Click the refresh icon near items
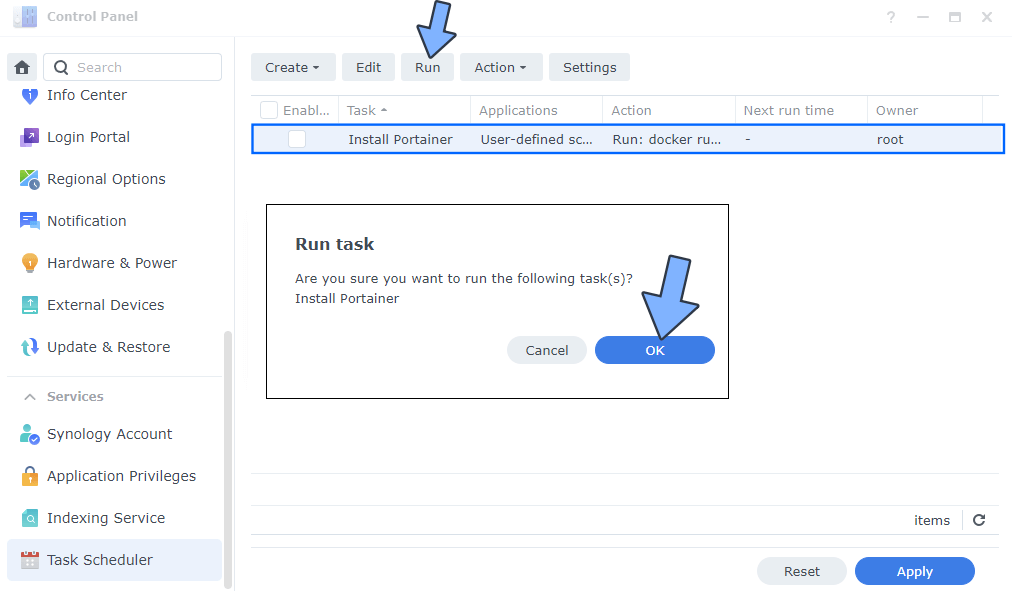Image resolution: width=1012 pixels, height=591 pixels. click(x=979, y=520)
